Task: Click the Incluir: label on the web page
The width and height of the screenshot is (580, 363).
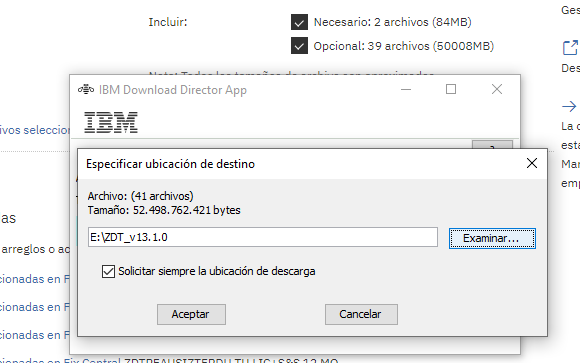Action: coord(168,22)
